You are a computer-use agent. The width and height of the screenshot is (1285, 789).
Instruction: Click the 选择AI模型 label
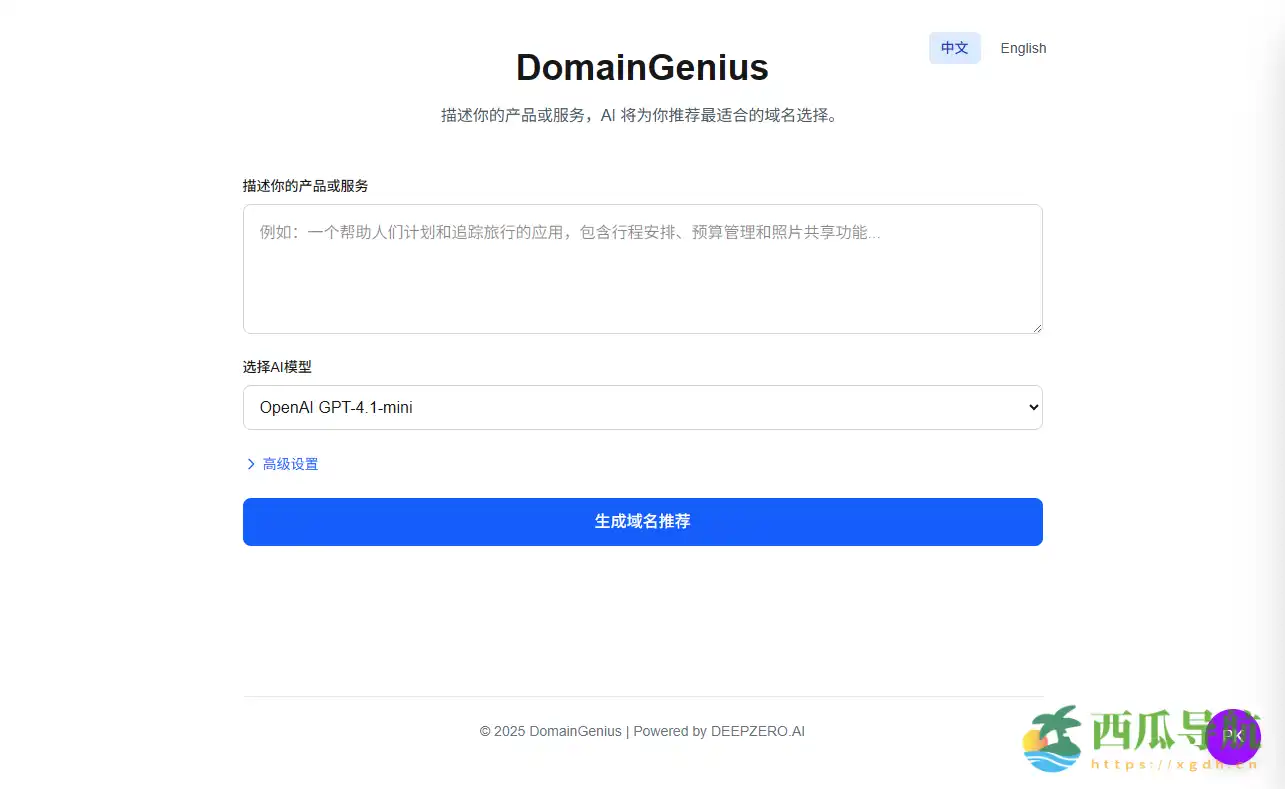coord(276,366)
